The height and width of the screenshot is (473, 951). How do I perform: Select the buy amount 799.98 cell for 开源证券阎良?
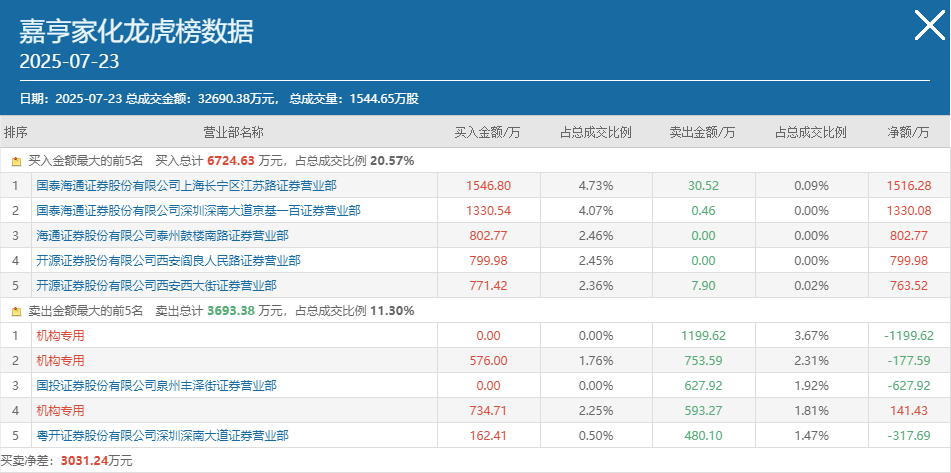tap(489, 261)
